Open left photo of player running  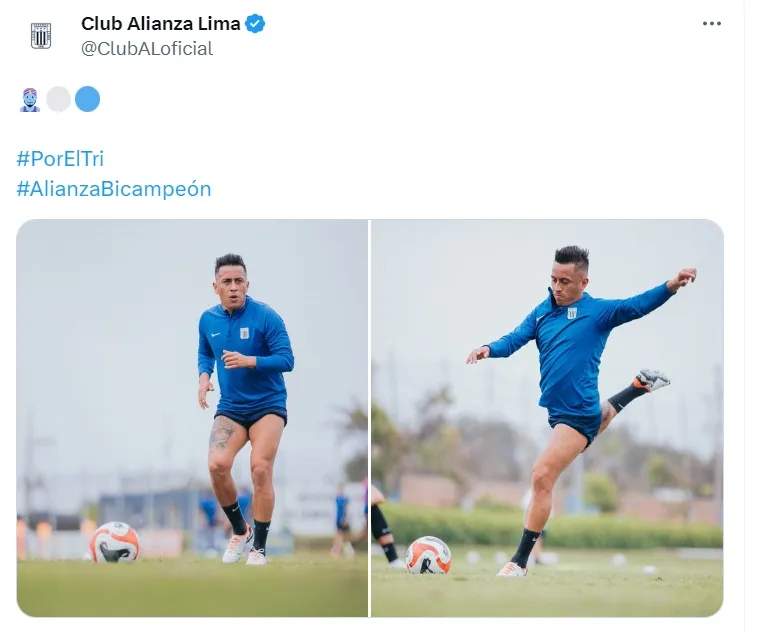point(192,418)
